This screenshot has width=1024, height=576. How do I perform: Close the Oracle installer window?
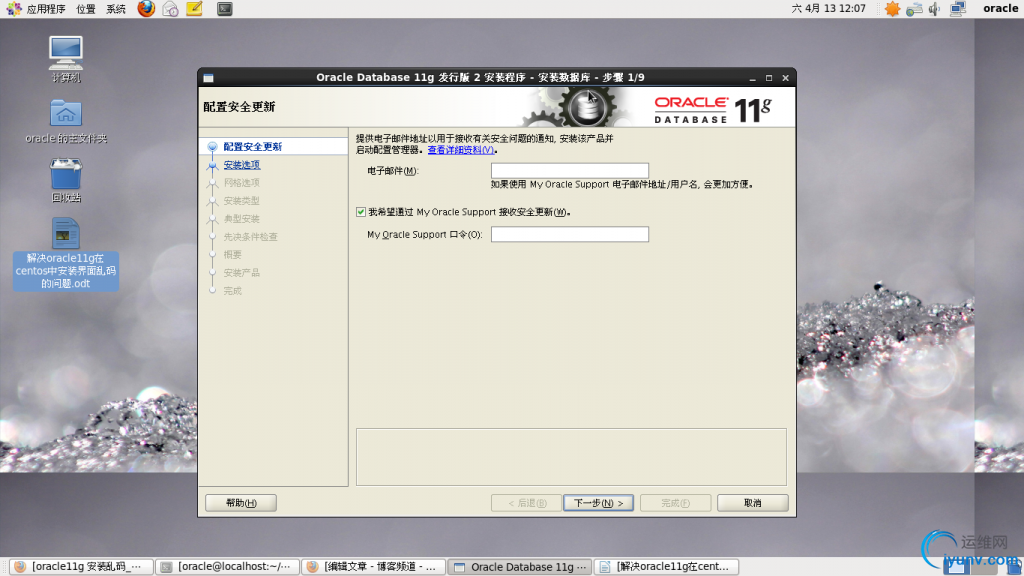(786, 78)
